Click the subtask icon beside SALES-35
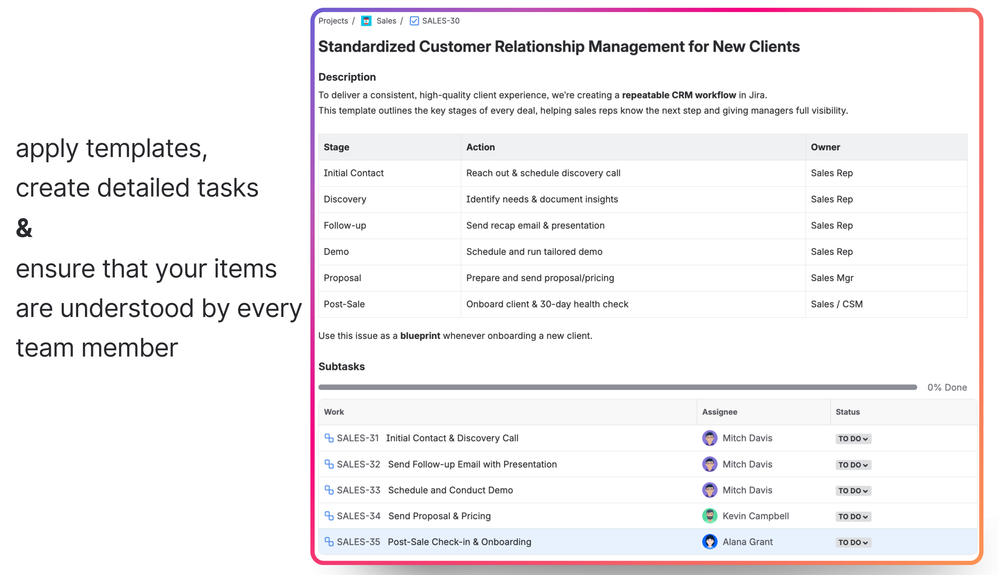The image size is (998, 575). [329, 542]
